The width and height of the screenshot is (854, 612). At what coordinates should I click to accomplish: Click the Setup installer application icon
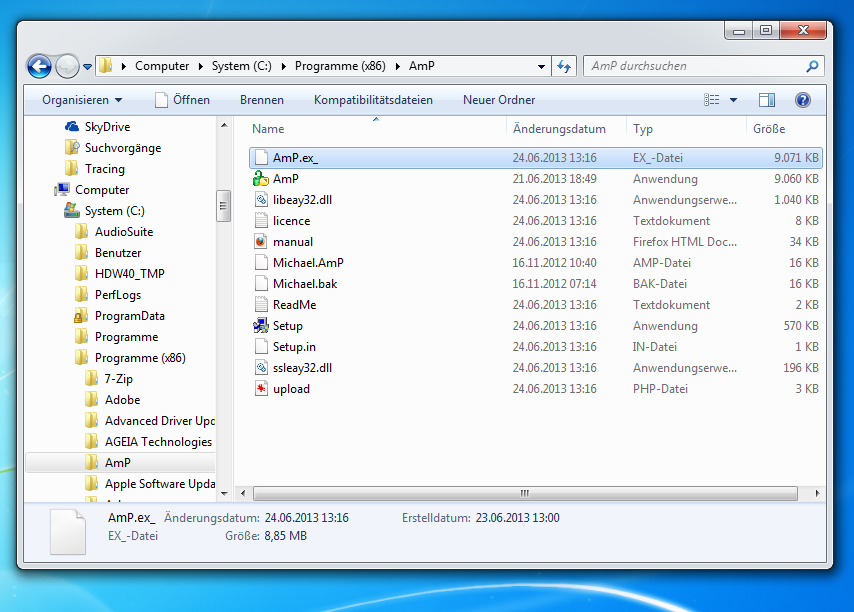(x=261, y=326)
